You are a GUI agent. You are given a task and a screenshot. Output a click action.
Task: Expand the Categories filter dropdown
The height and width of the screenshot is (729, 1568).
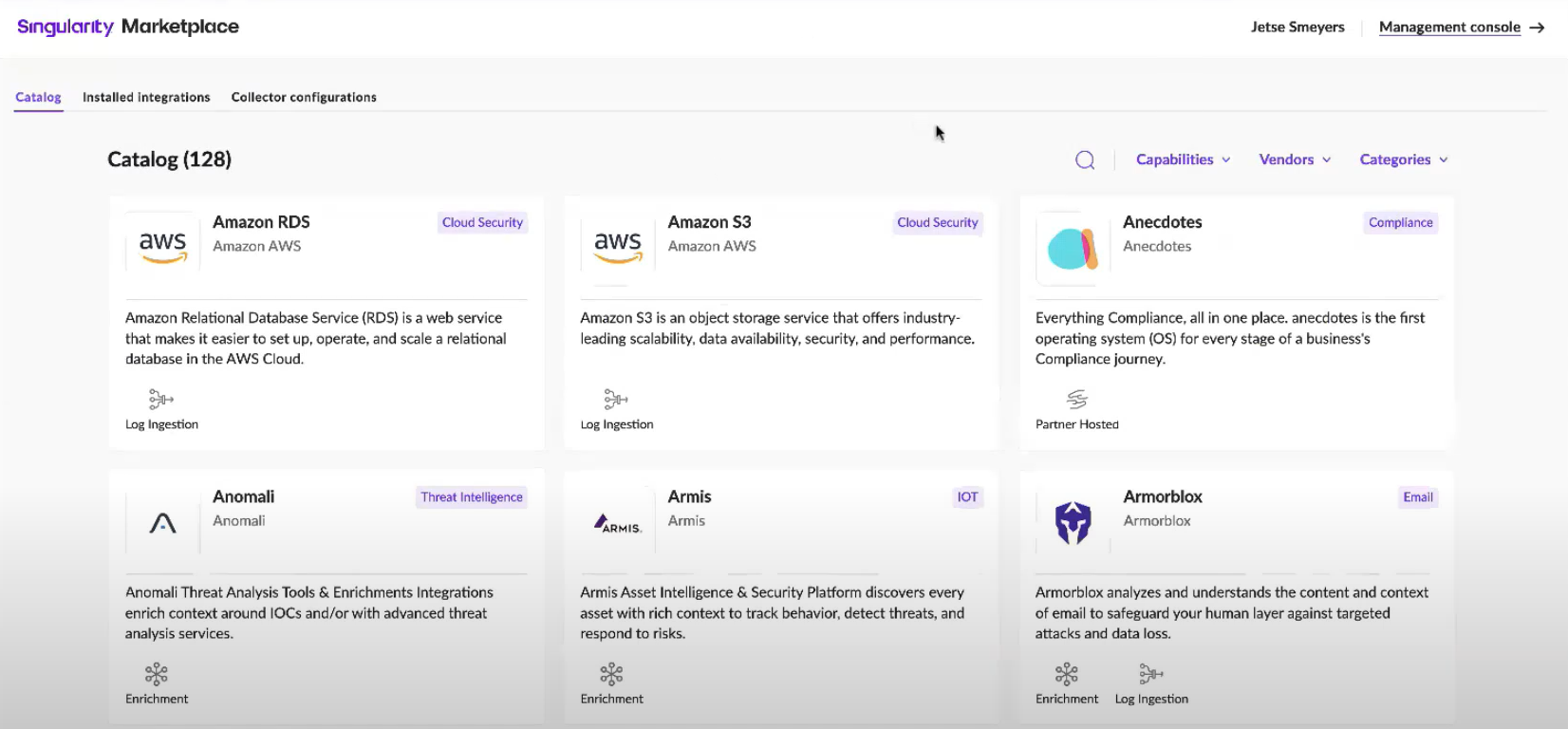(1404, 159)
